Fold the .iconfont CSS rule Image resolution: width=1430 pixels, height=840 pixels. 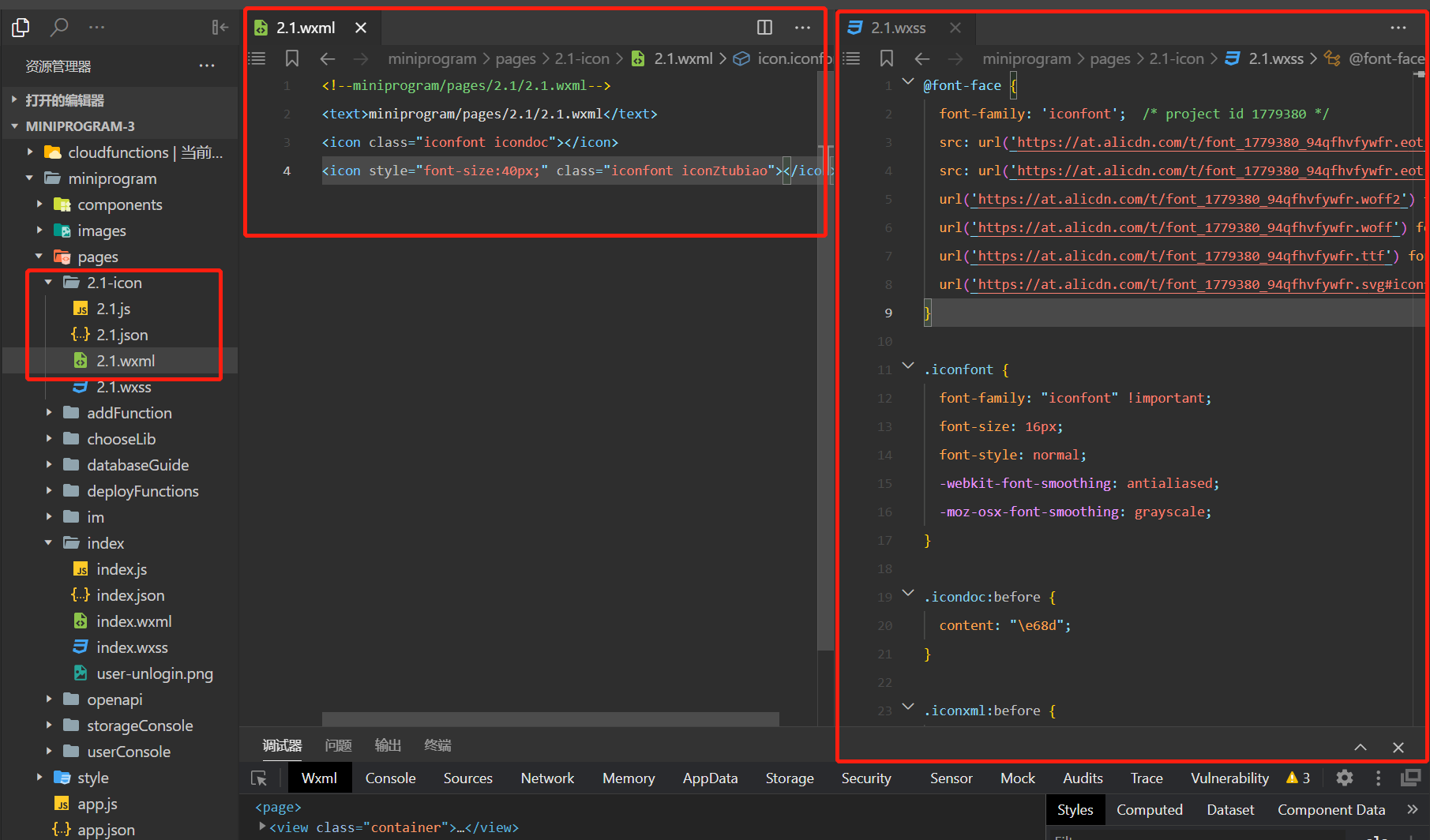tap(908, 366)
